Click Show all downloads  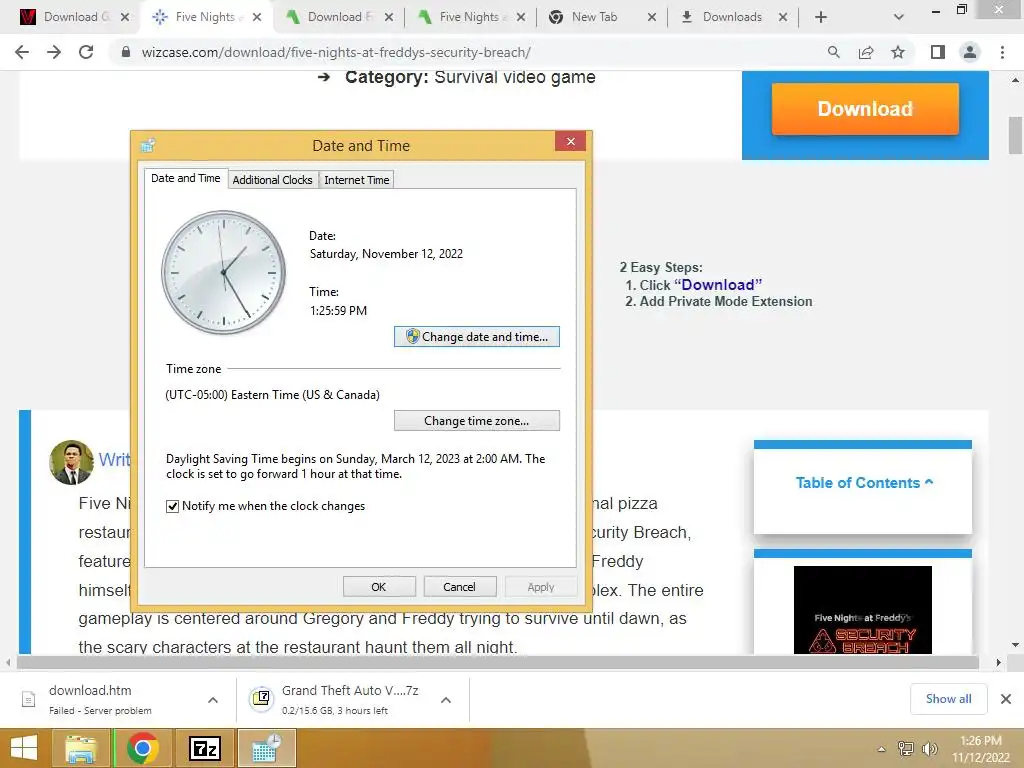948,699
